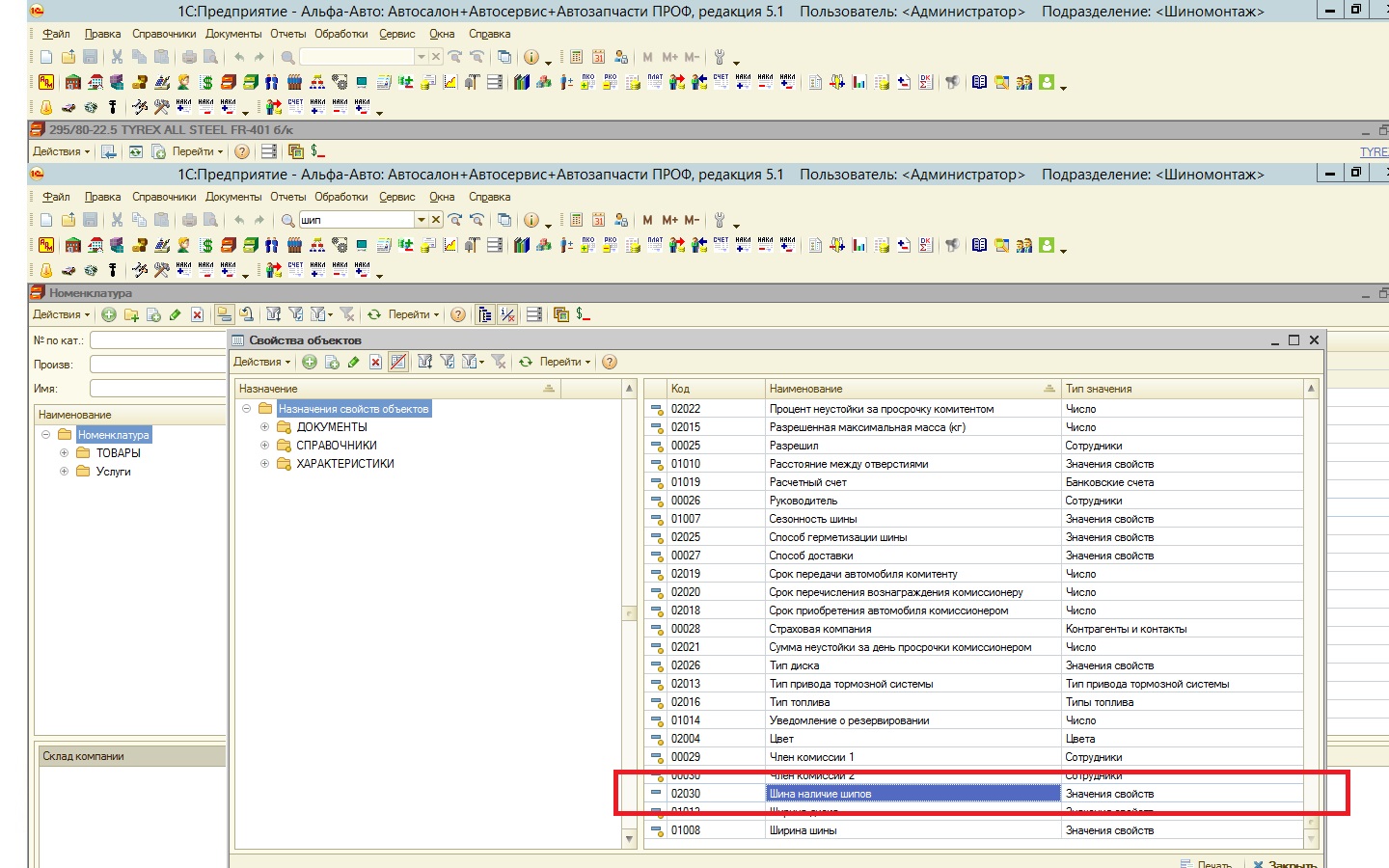Open the Отчеты menu in the Номенклатура window
Image resolution: width=1389 pixels, height=868 pixels.
pyautogui.click(x=288, y=197)
